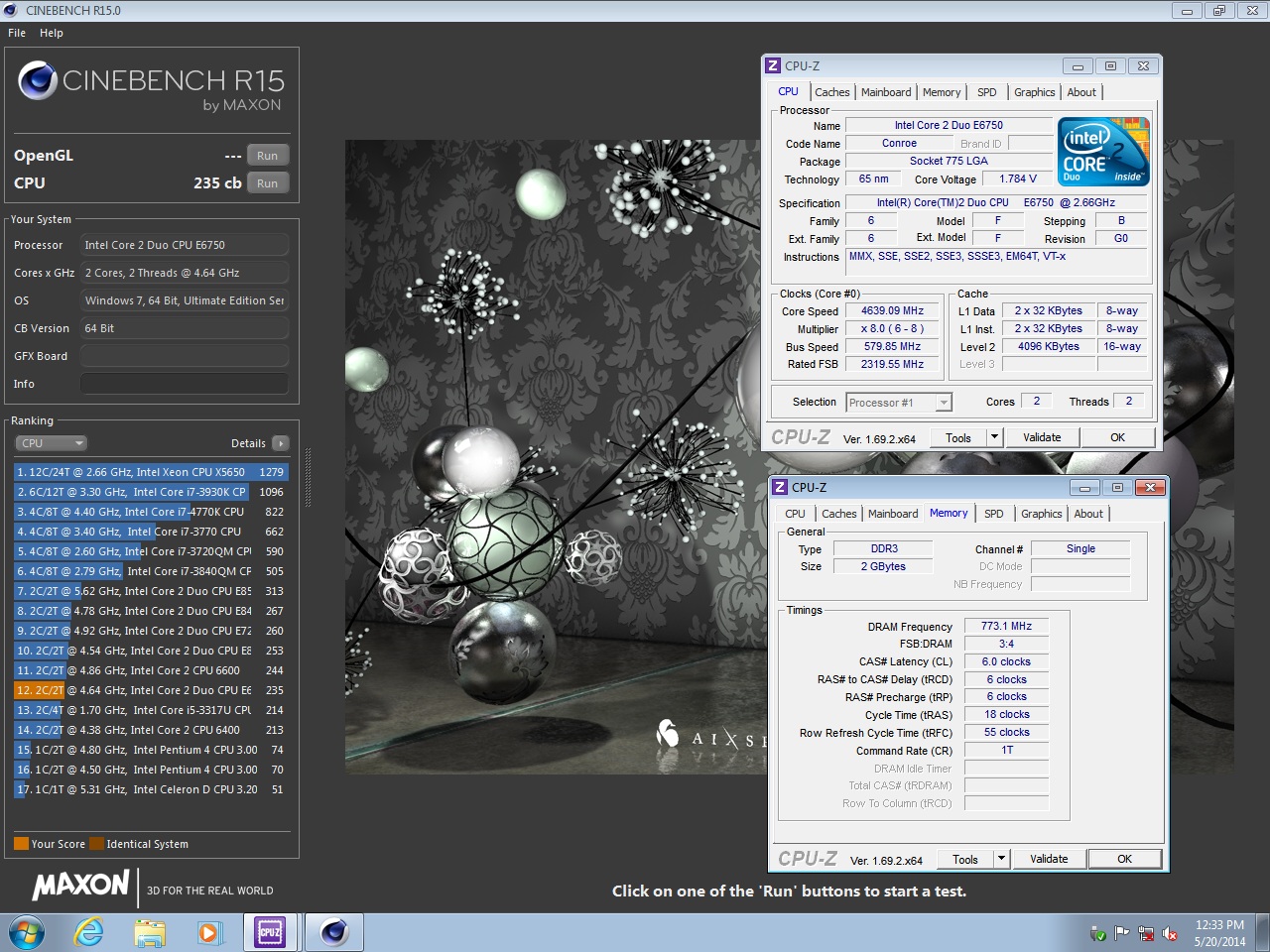Switch to Mainboard tab in upper CPU-Z window
Screen dimensions: 1270x952
[x=886, y=92]
